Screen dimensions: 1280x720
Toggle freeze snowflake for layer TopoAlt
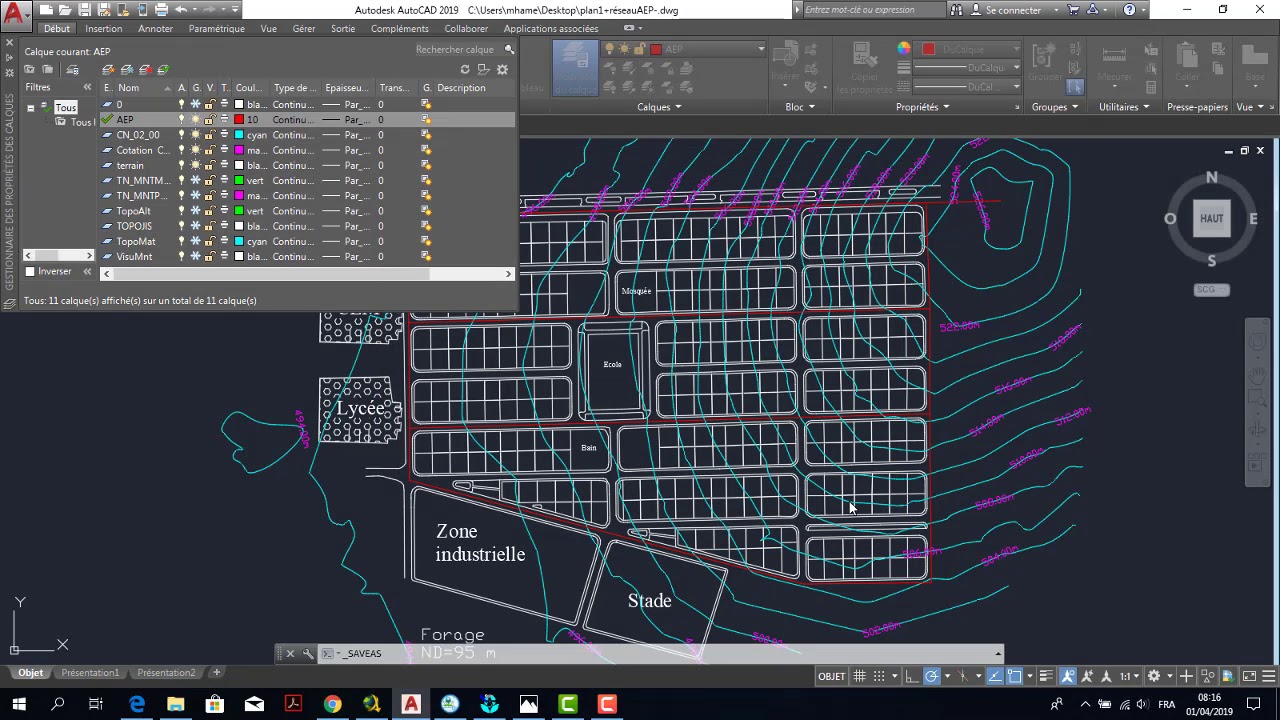tap(196, 211)
